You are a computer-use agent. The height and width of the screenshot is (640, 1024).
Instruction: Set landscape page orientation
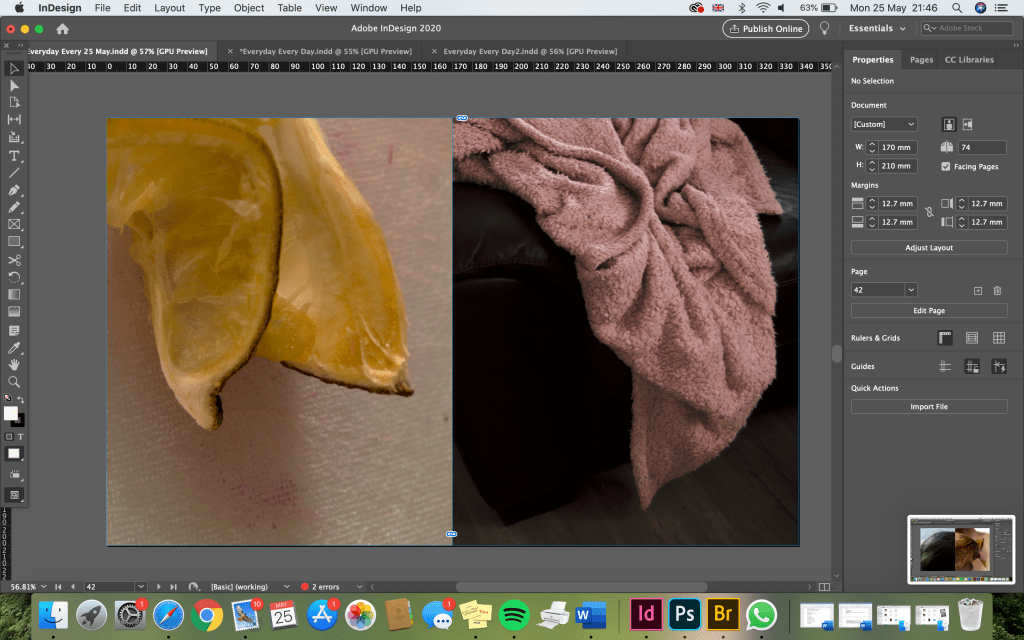click(x=967, y=124)
